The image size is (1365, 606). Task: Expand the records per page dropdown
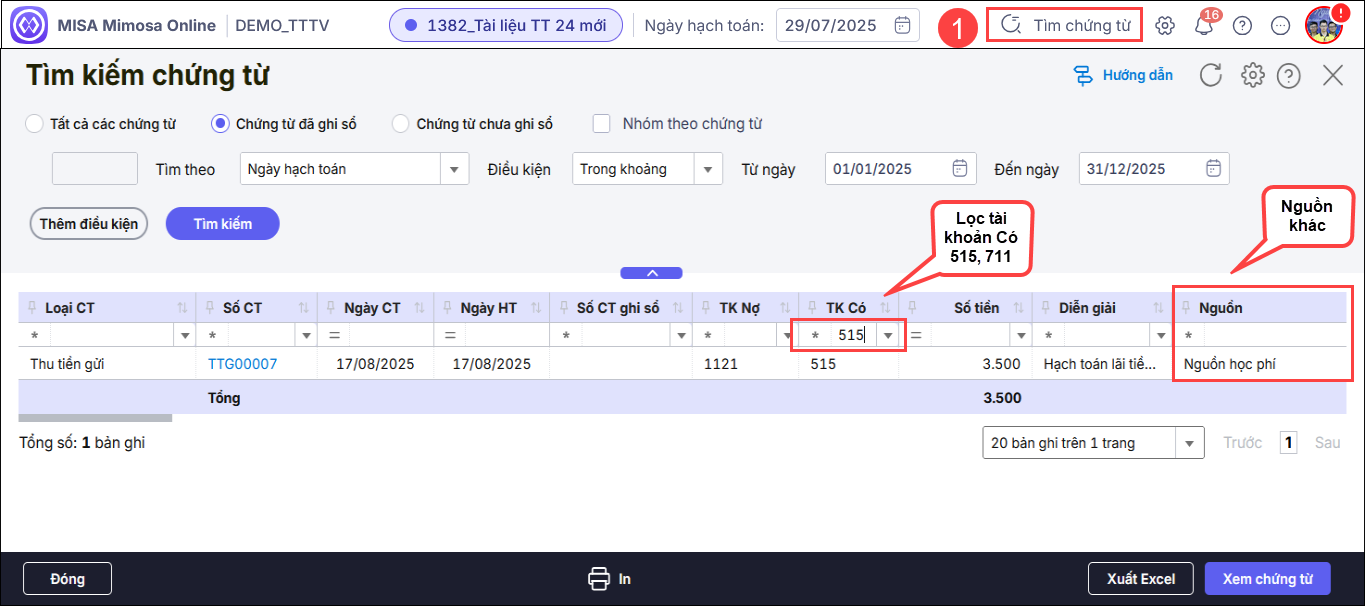pyautogui.click(x=1189, y=442)
